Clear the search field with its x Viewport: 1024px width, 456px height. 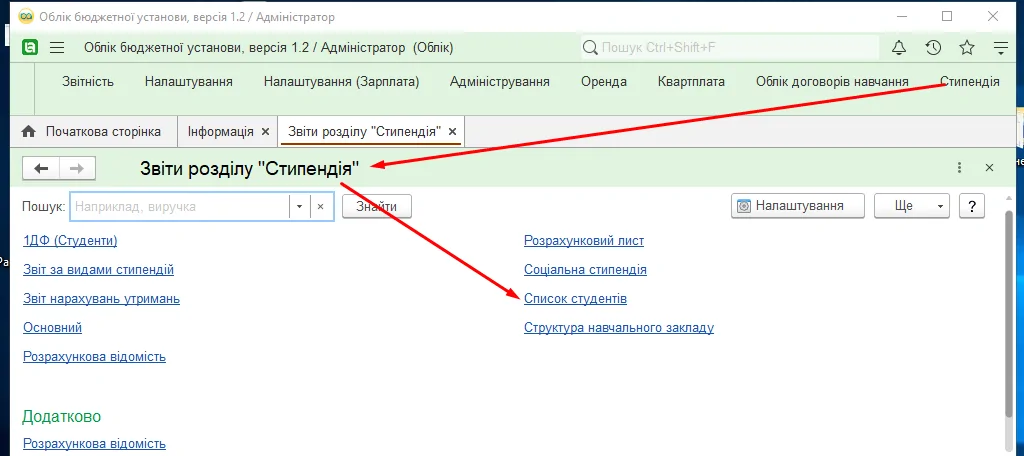(321, 206)
